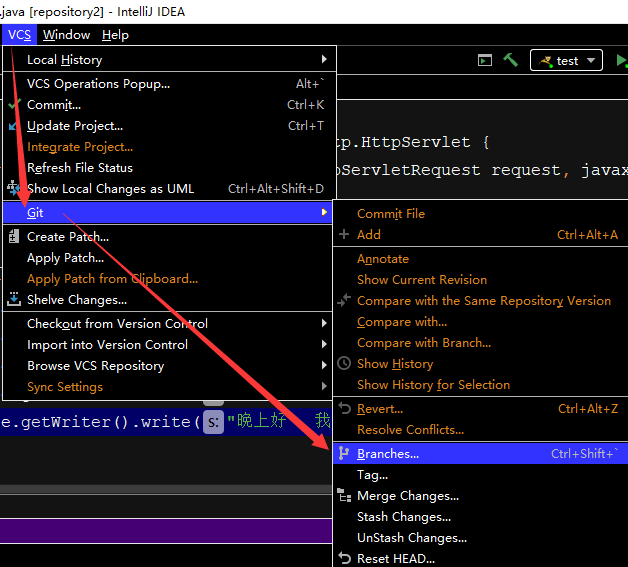Click the blue Update Project arrow icon

[x=13, y=126]
